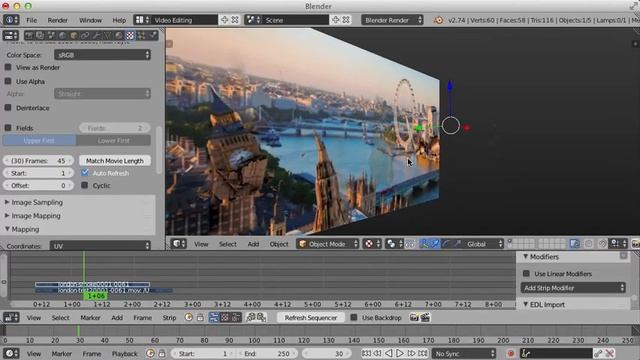
Task: Jump to next keyframe
Action: pyautogui.click(x=411, y=353)
